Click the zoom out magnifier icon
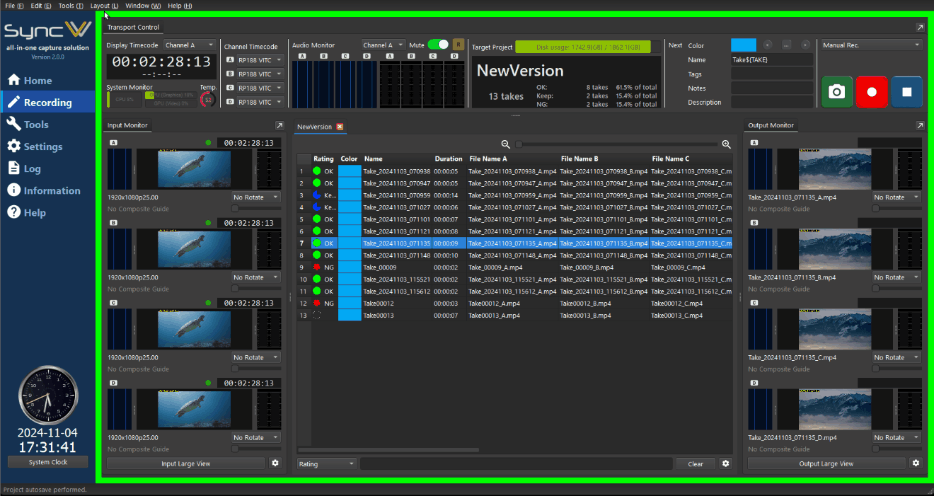 [507, 144]
